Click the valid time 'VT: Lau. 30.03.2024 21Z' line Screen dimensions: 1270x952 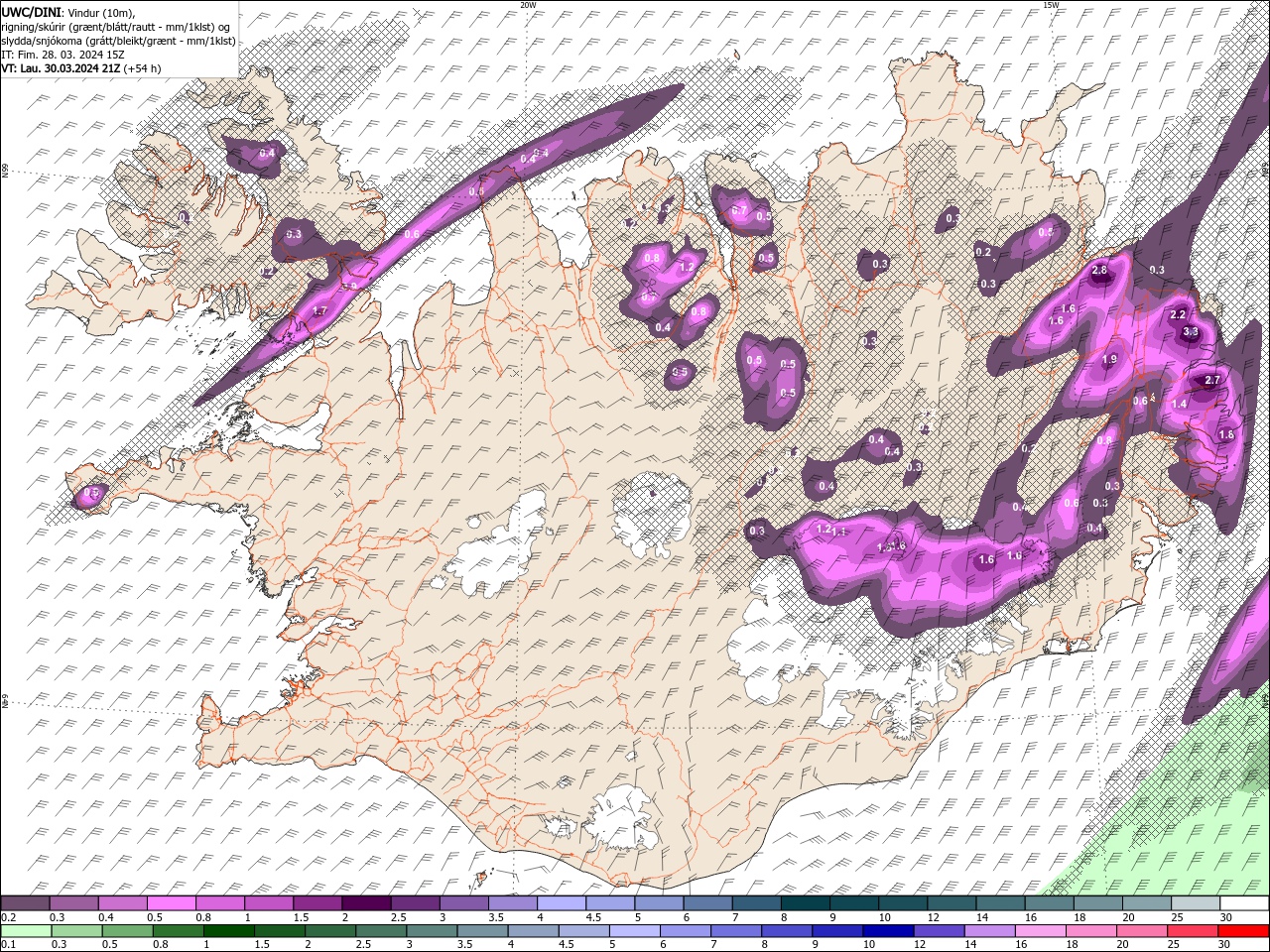pyautogui.click(x=62, y=68)
